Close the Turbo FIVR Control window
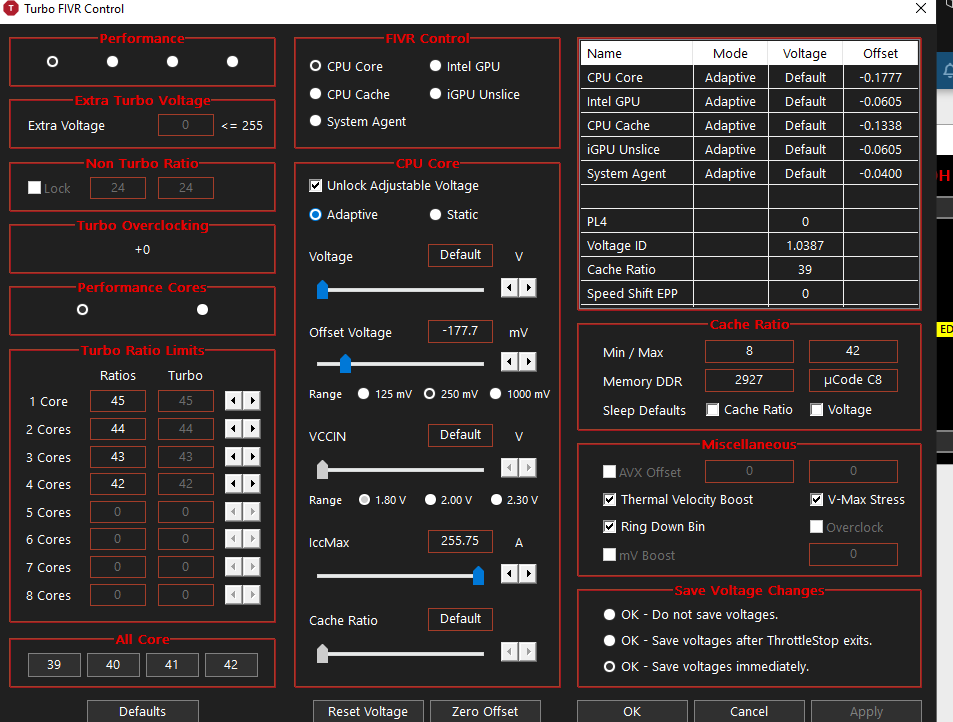 click(x=921, y=8)
